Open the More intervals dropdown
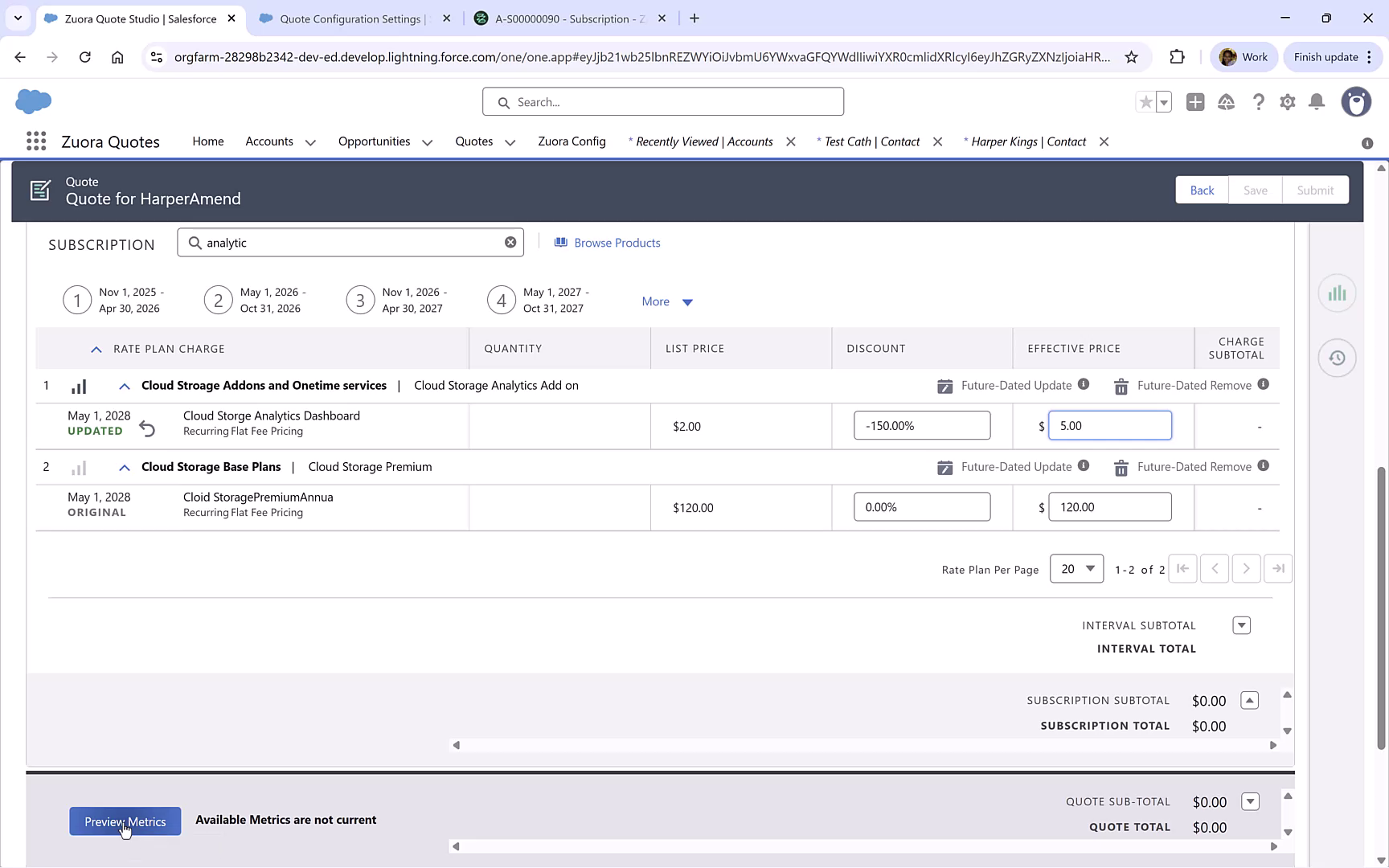 [667, 301]
